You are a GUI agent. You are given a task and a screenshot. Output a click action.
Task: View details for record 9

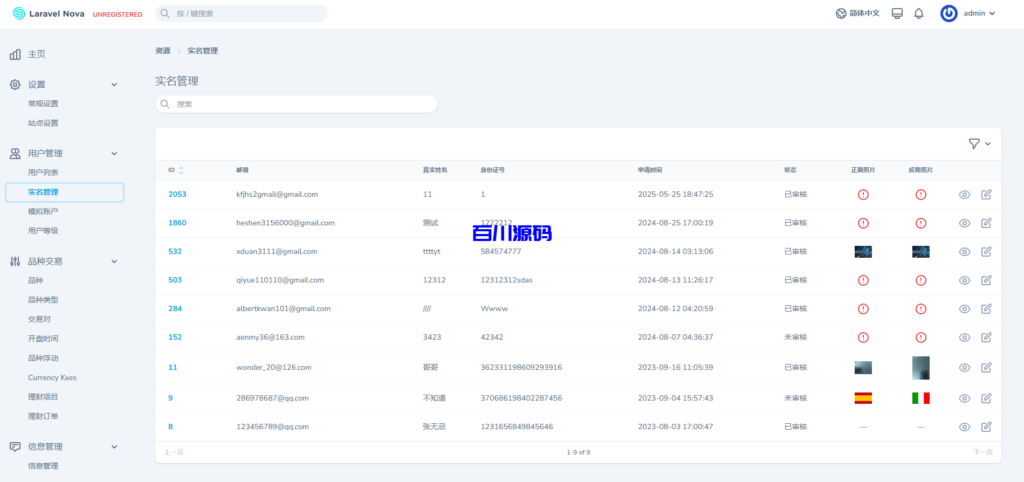[x=964, y=398]
